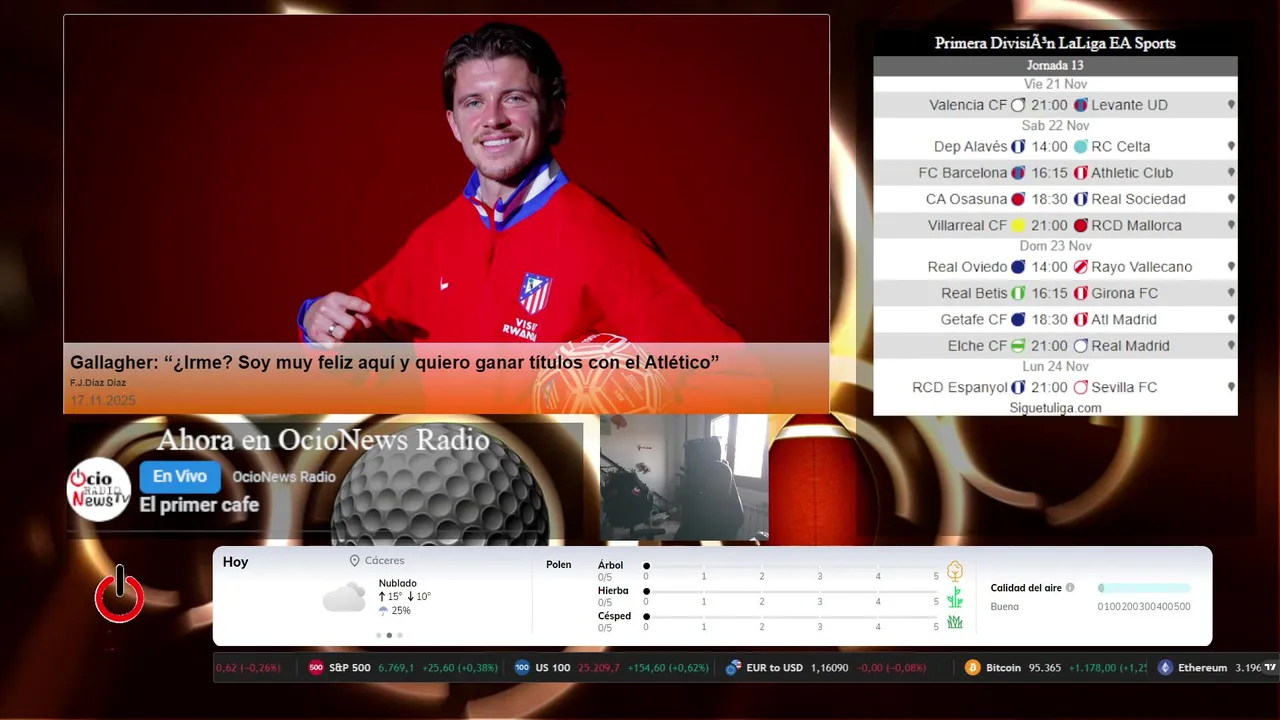This screenshot has width=1280, height=720.
Task: Click the cloudy weather icon
Action: pos(344,598)
